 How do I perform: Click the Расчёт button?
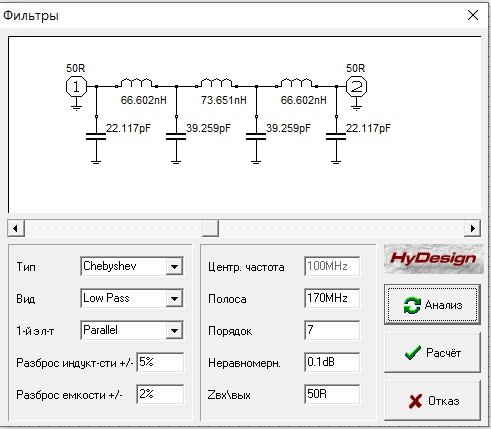[x=432, y=353]
